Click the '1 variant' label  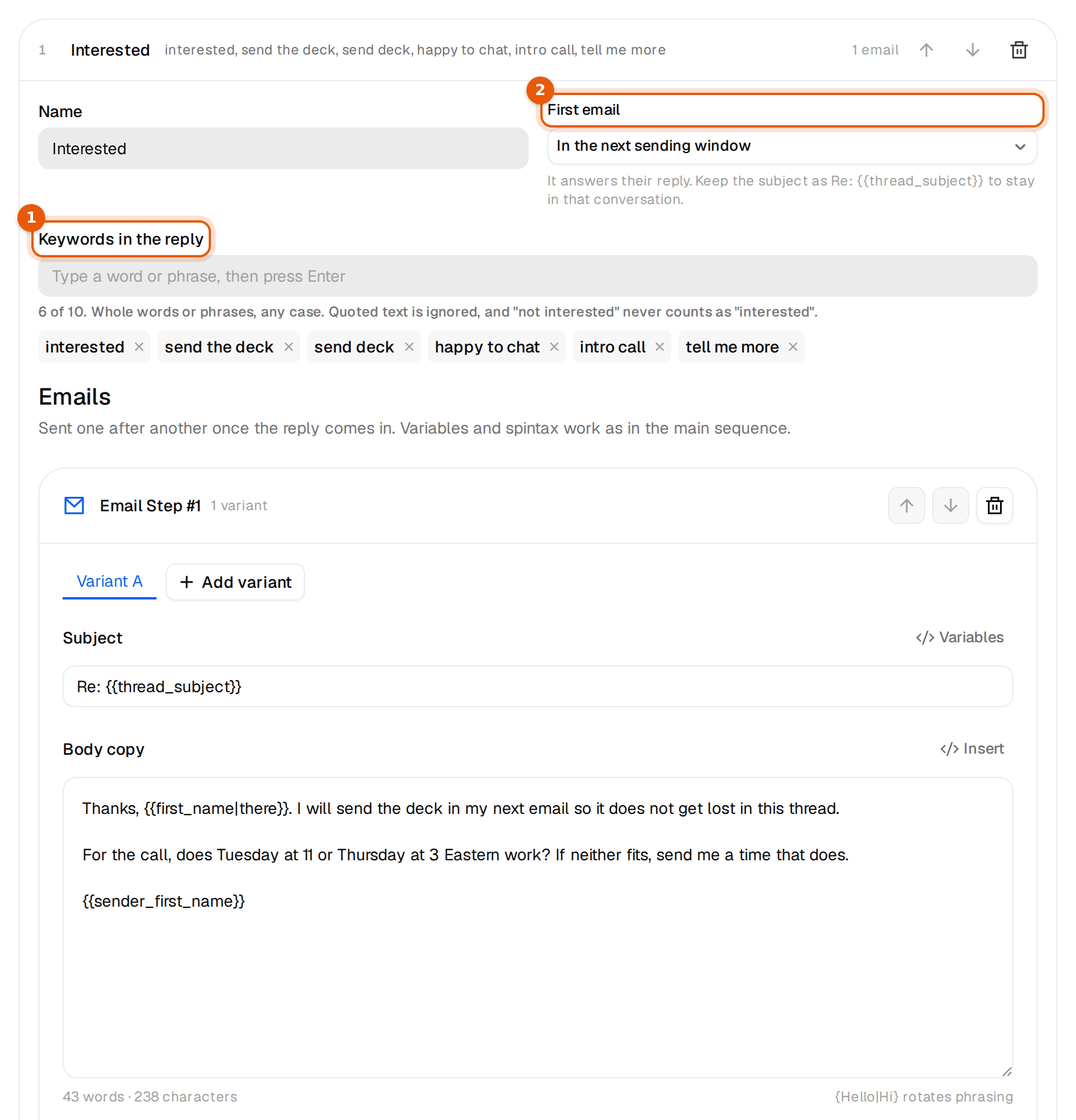(239, 506)
